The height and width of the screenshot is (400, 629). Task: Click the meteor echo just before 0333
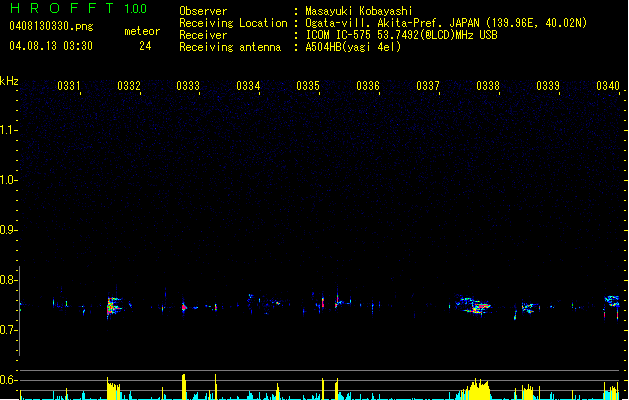pyautogui.click(x=184, y=308)
